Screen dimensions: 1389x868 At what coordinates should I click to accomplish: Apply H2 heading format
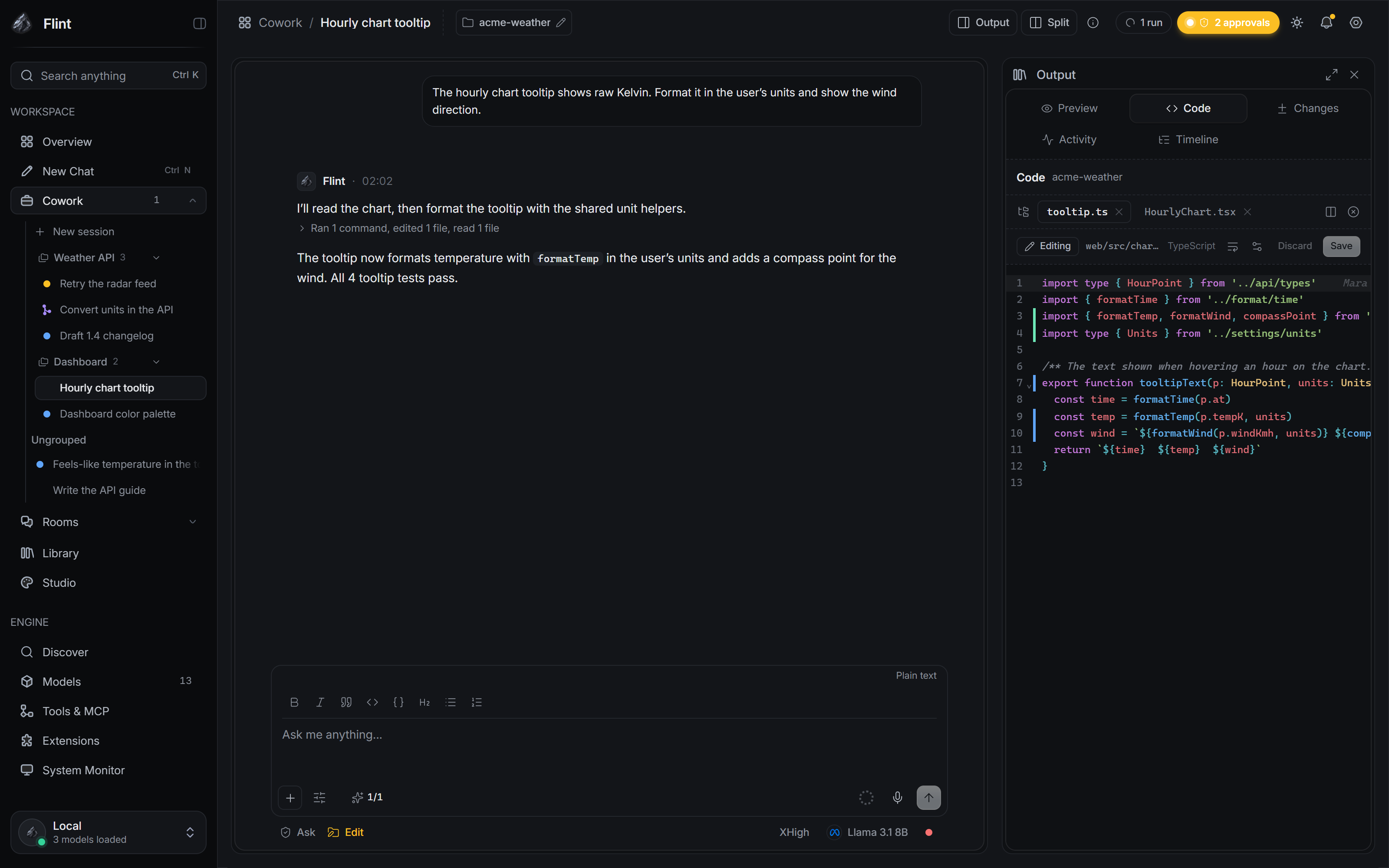coord(424,702)
